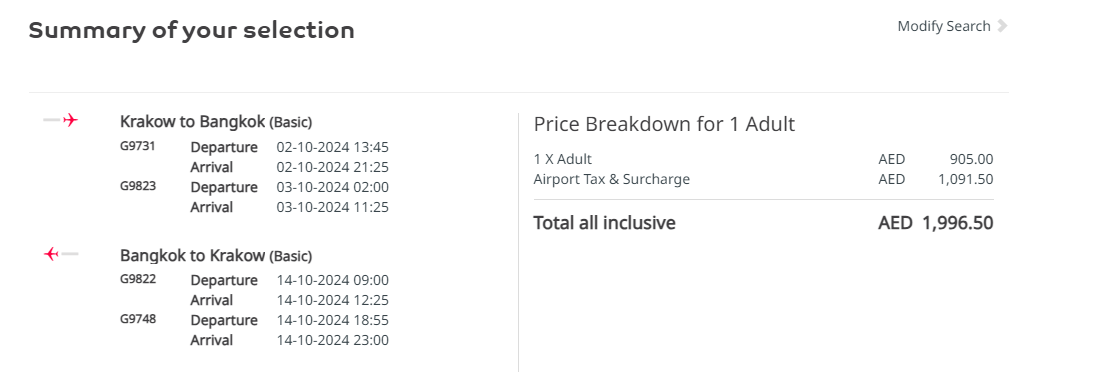Click the 1,091.50 surcharge amount
Screen dimensions: 1116x372
coord(965,179)
